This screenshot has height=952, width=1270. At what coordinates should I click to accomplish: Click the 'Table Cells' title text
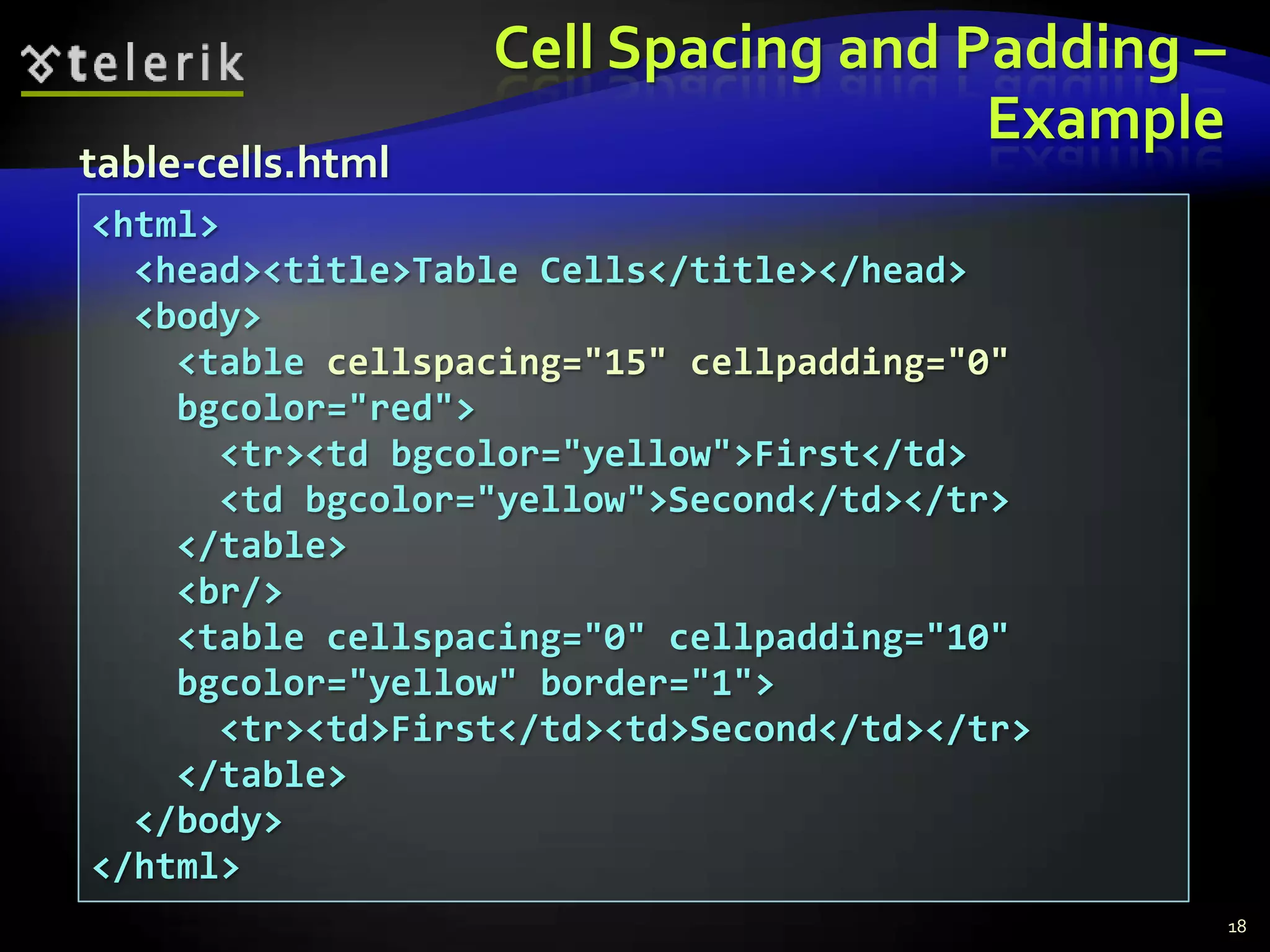530,271
